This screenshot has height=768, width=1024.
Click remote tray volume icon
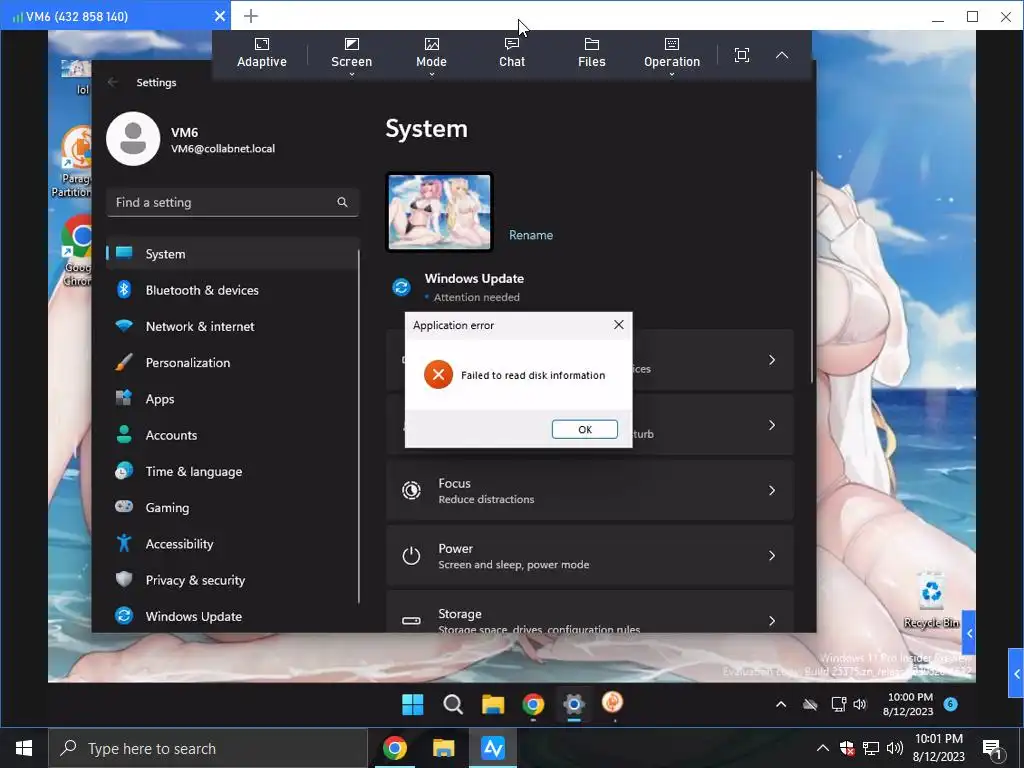[x=859, y=704]
